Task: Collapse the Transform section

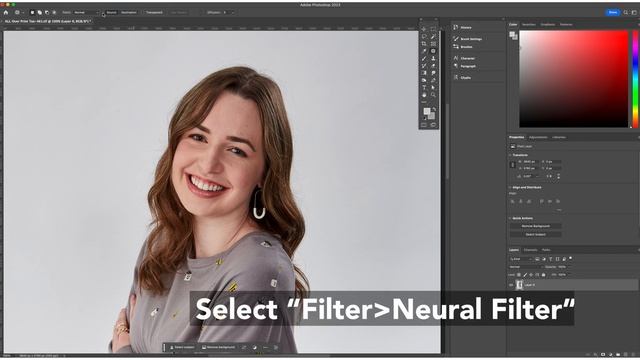Action: [511, 155]
